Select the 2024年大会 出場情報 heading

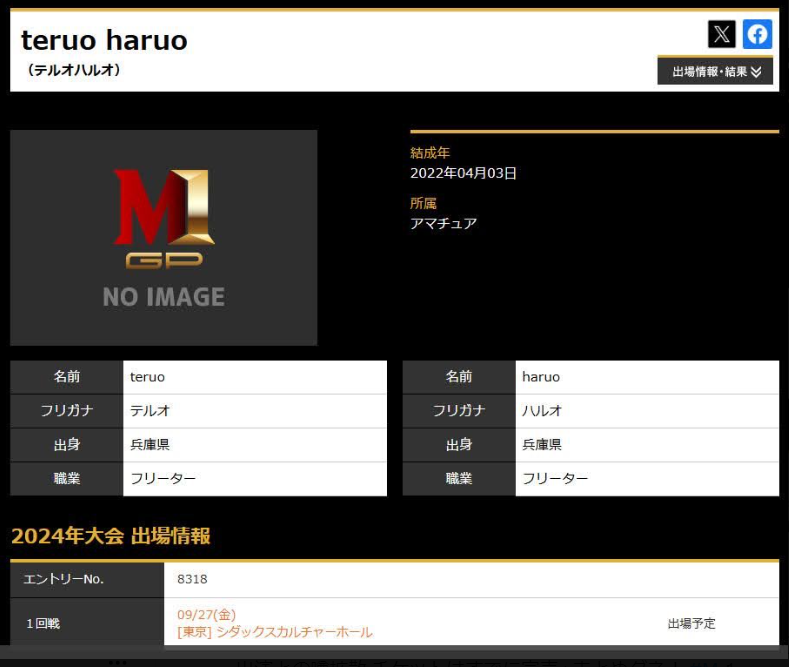[111, 536]
